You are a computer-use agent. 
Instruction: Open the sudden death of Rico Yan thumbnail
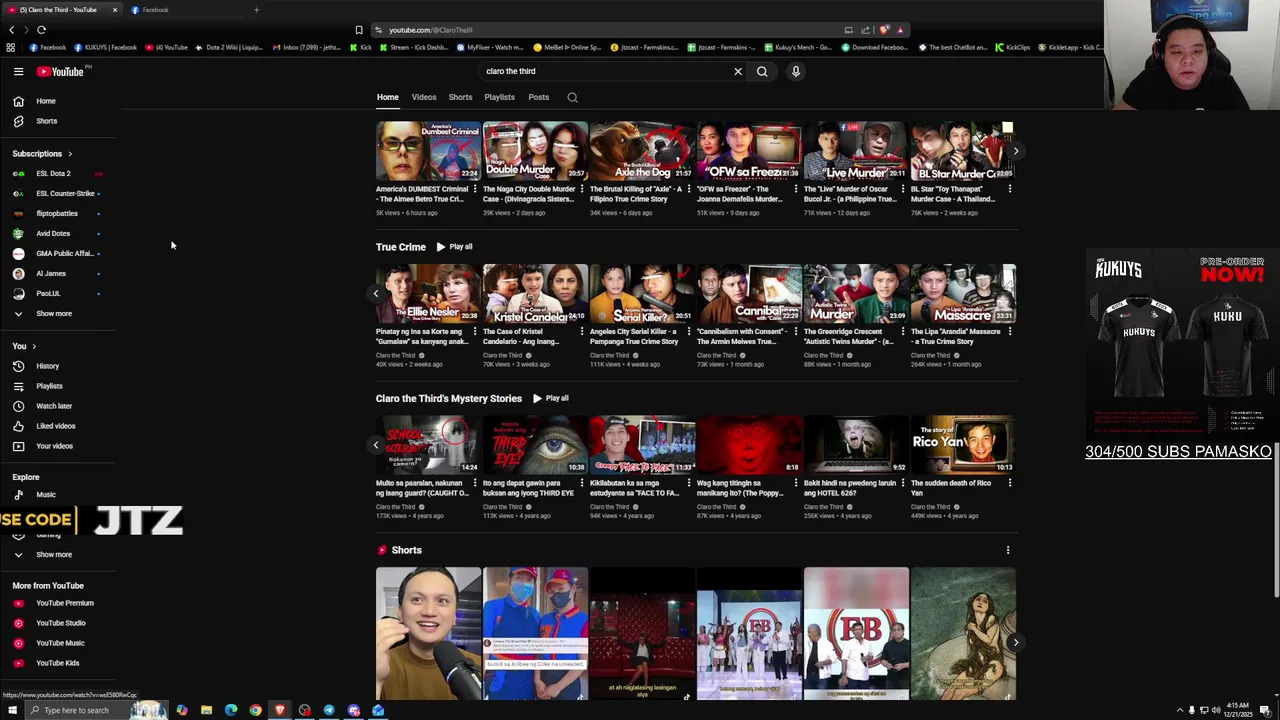click(963, 444)
